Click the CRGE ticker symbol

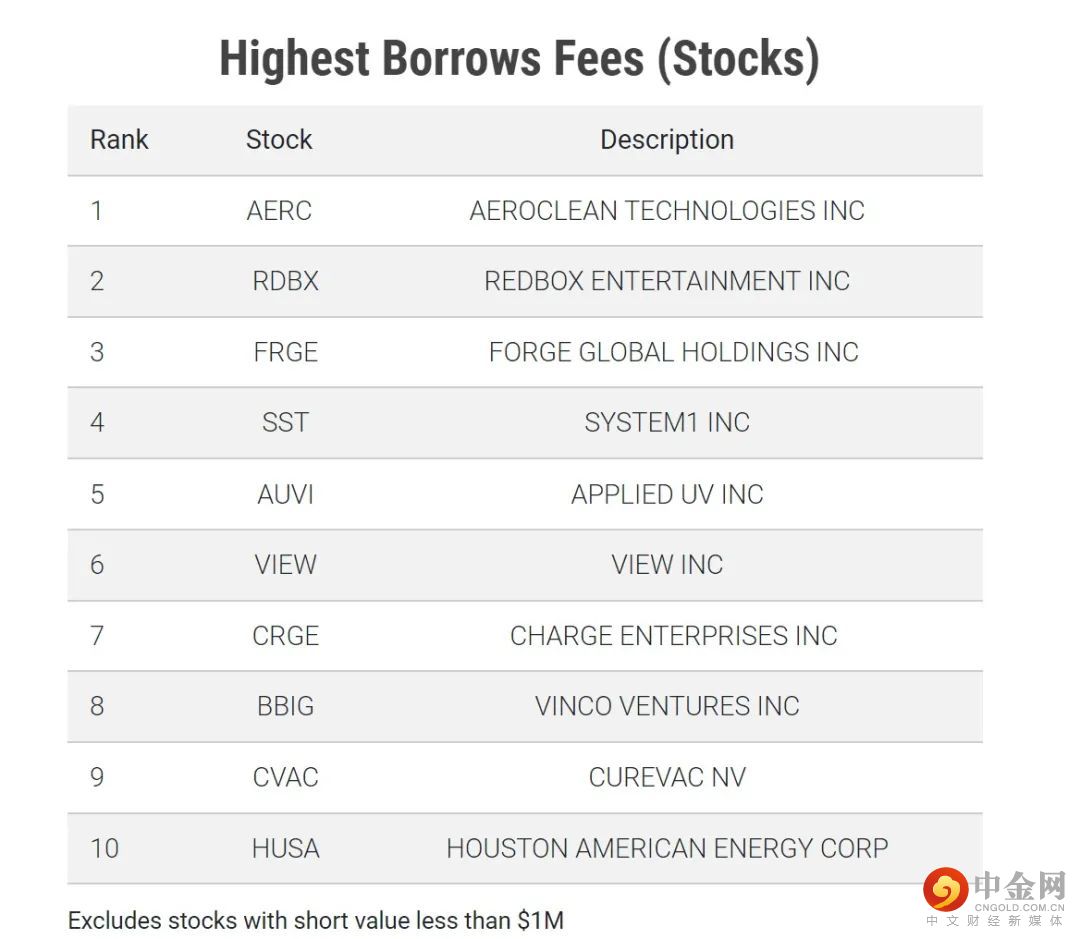pyautogui.click(x=285, y=636)
